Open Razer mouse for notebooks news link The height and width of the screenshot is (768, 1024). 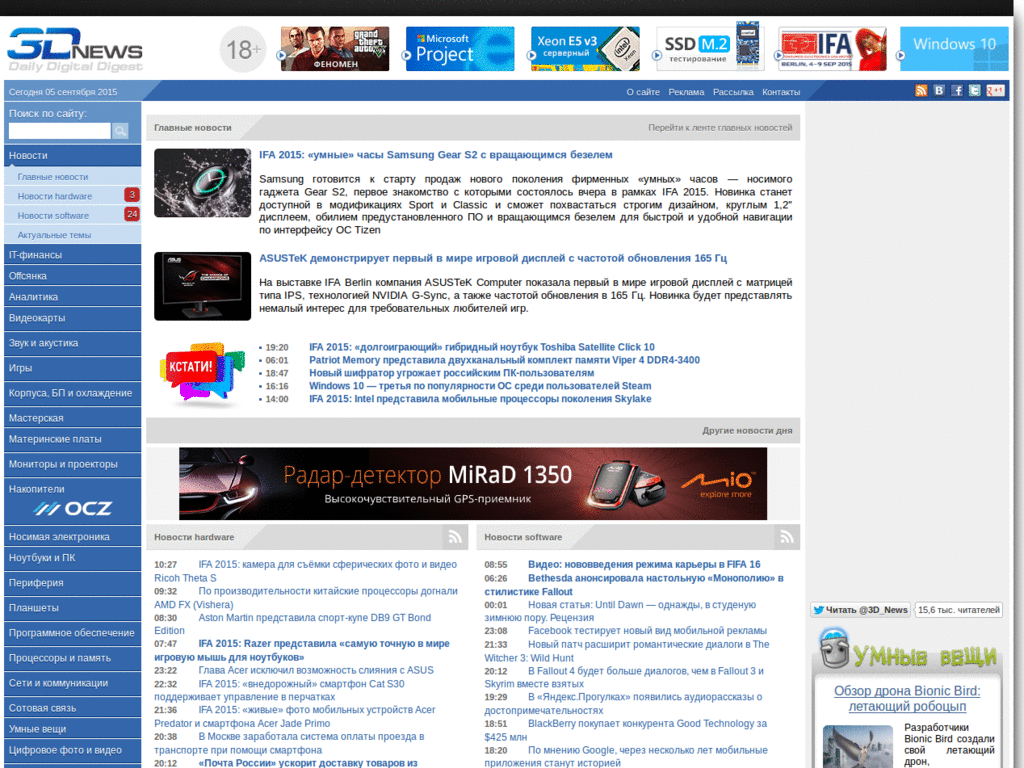pyautogui.click(x=302, y=650)
